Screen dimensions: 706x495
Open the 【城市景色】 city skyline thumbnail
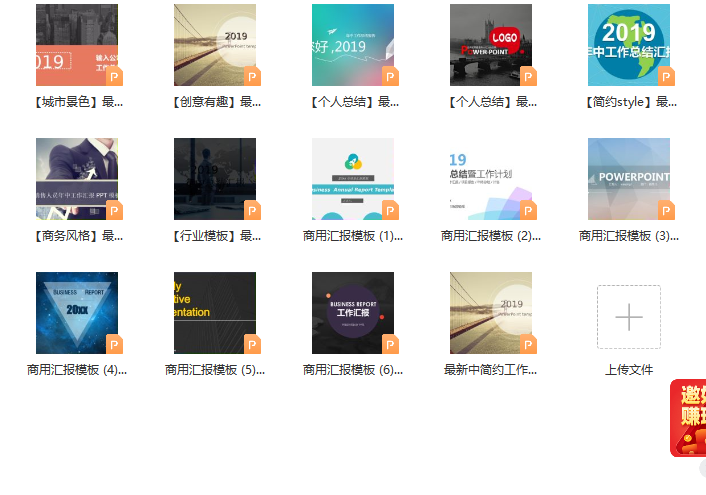point(77,45)
